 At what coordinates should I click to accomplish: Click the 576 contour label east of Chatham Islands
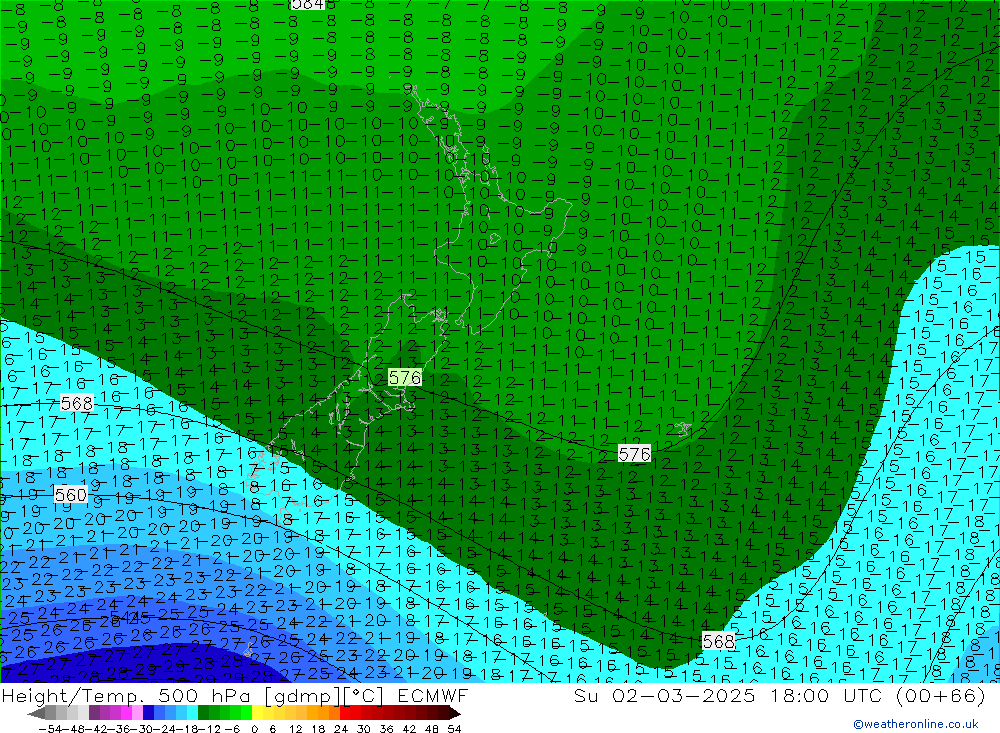[635, 454]
